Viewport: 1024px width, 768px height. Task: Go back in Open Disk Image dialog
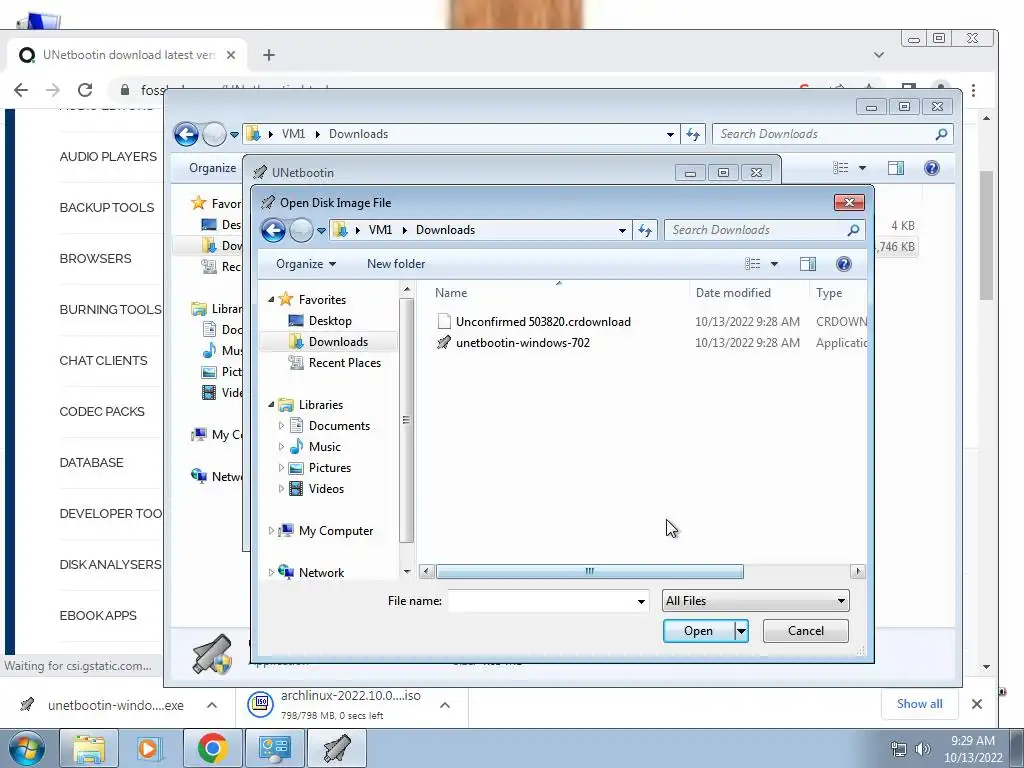[273, 230]
